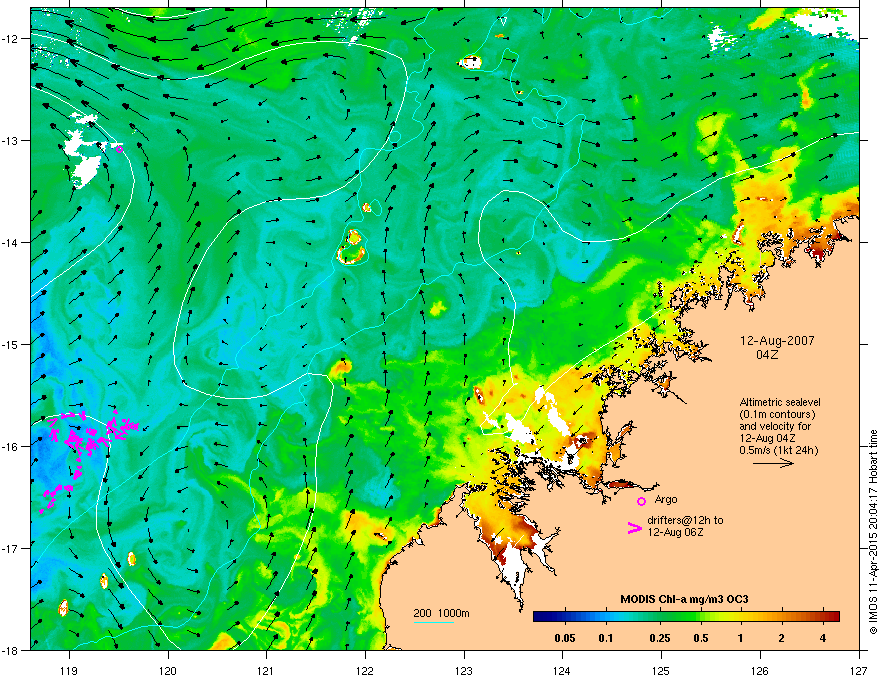Click the colorbar value '0.1'
Image resolution: width=880 pixels, height=680 pixels.
(x=606, y=638)
